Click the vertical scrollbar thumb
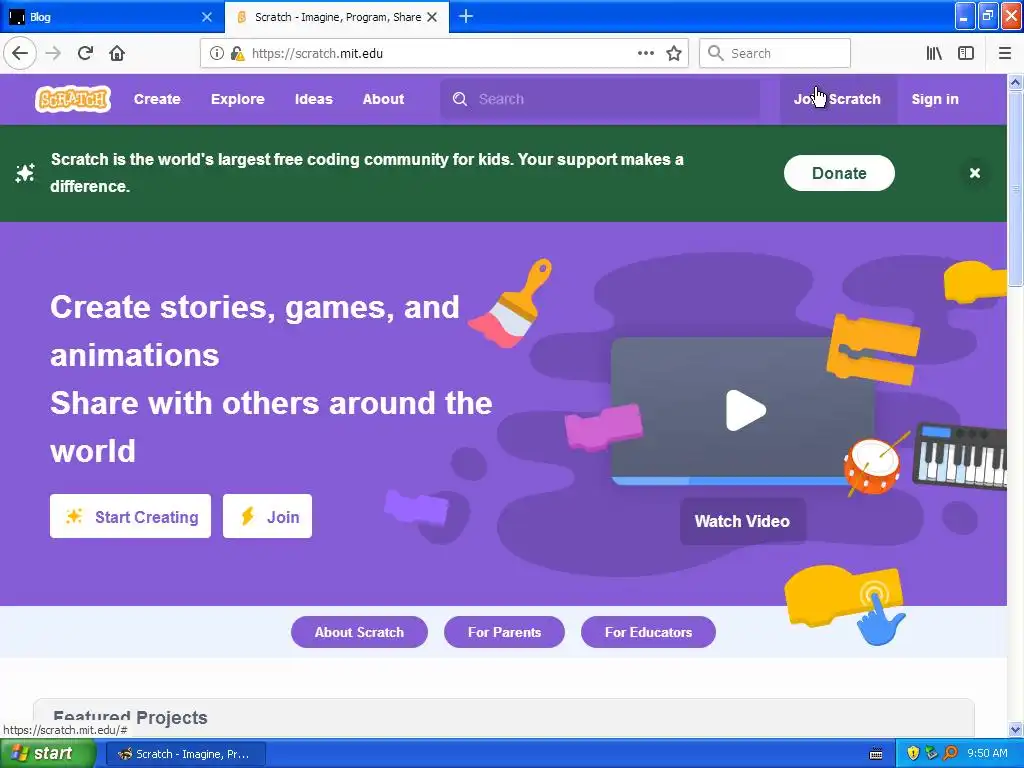1024x768 pixels. [x=1015, y=188]
